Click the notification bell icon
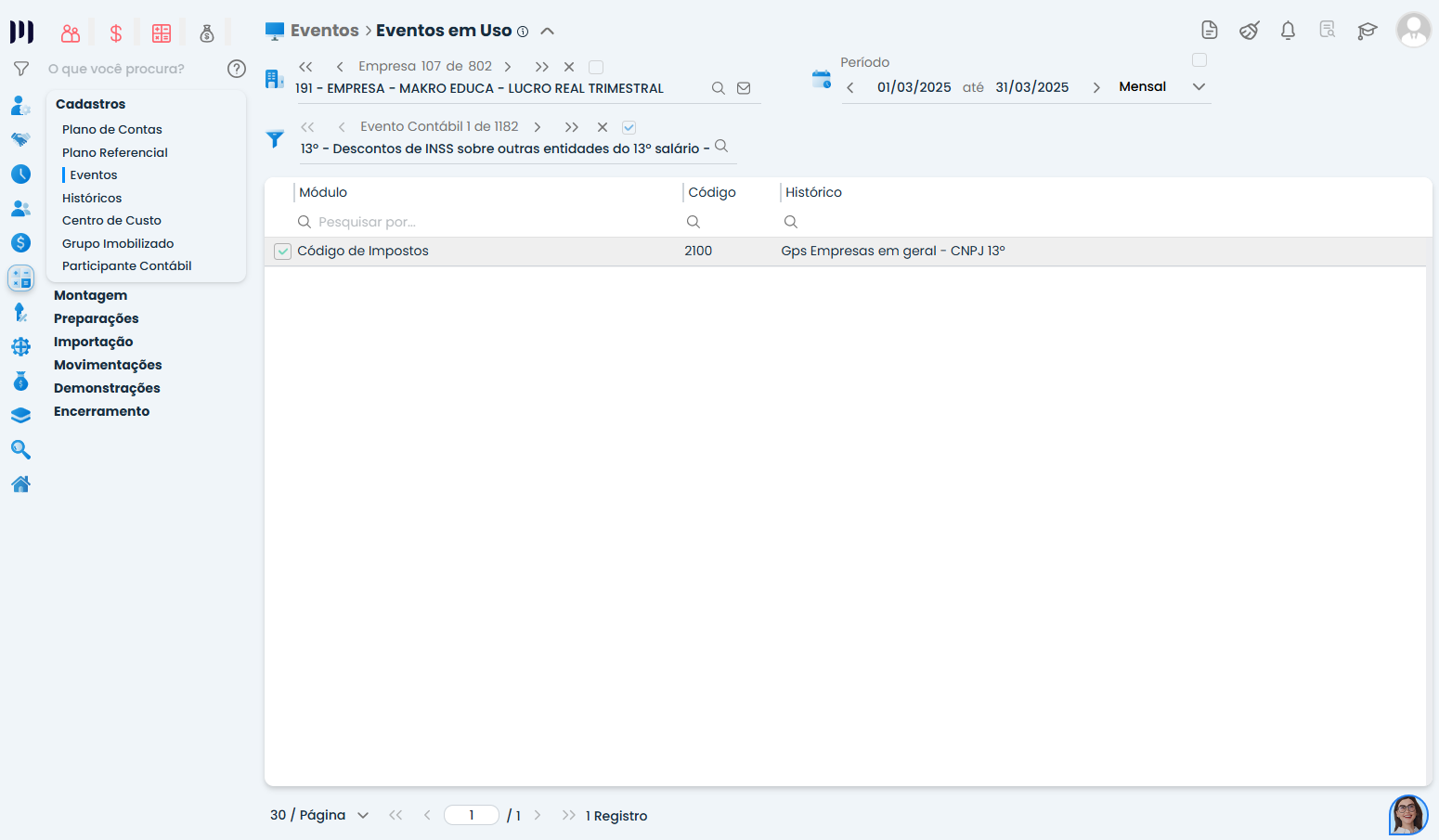Image resolution: width=1439 pixels, height=840 pixels. (x=1288, y=31)
